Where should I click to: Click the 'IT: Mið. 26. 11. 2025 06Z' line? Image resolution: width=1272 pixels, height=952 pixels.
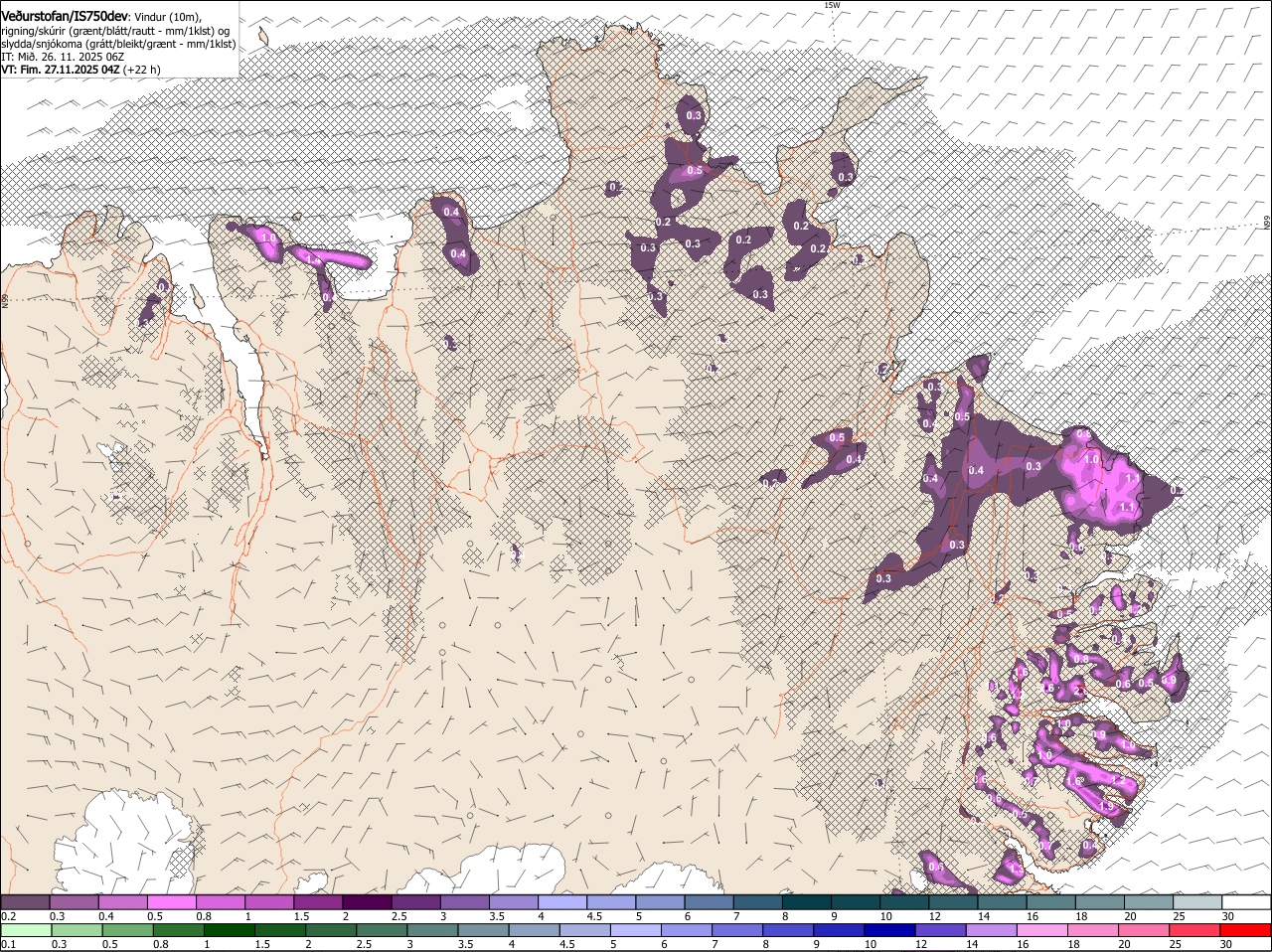point(63,57)
